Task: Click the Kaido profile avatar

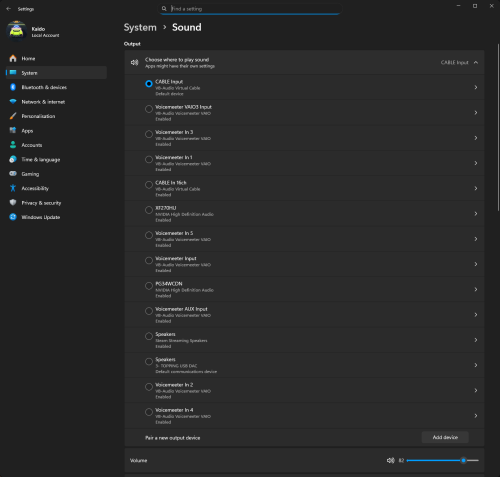Action: (x=16, y=31)
